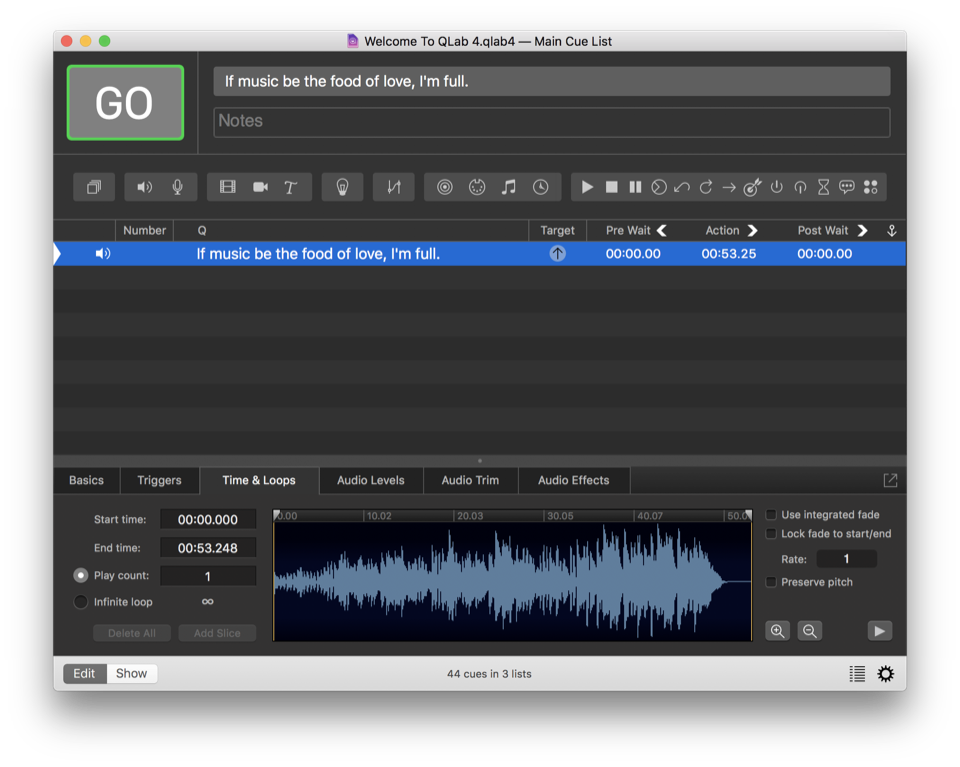Add a Text cue from toolbar
The image size is (960, 767).
(291, 187)
